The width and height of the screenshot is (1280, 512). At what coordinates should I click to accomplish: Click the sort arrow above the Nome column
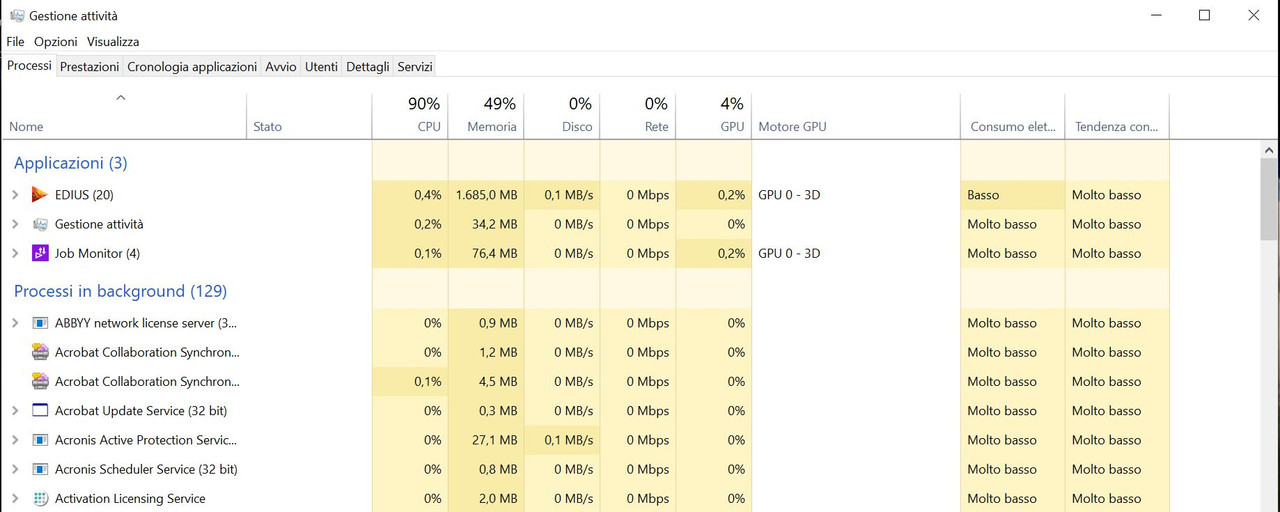click(121, 98)
